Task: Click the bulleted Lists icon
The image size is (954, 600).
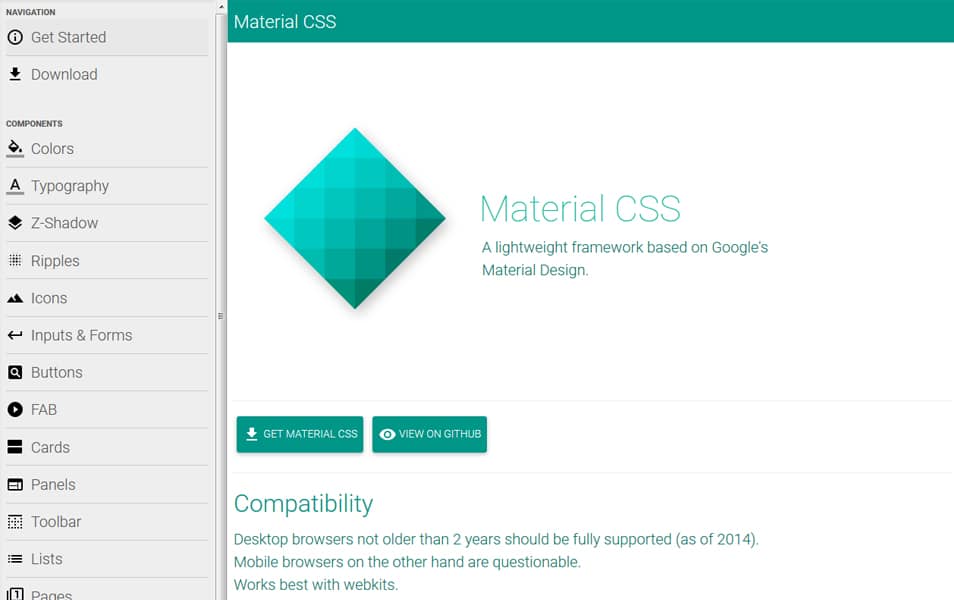Action: coord(15,559)
